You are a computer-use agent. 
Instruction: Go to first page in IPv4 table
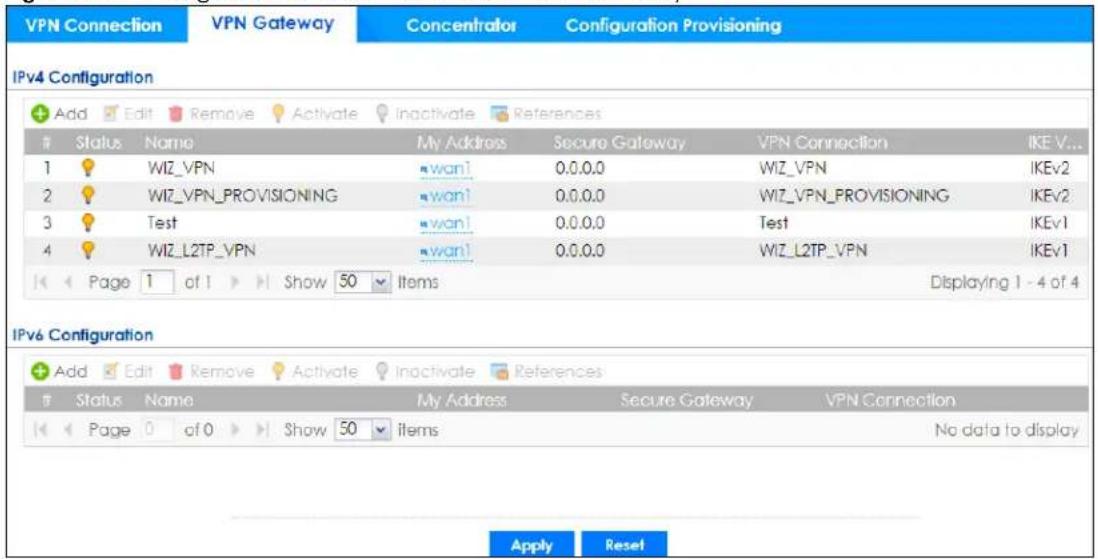click(42, 282)
